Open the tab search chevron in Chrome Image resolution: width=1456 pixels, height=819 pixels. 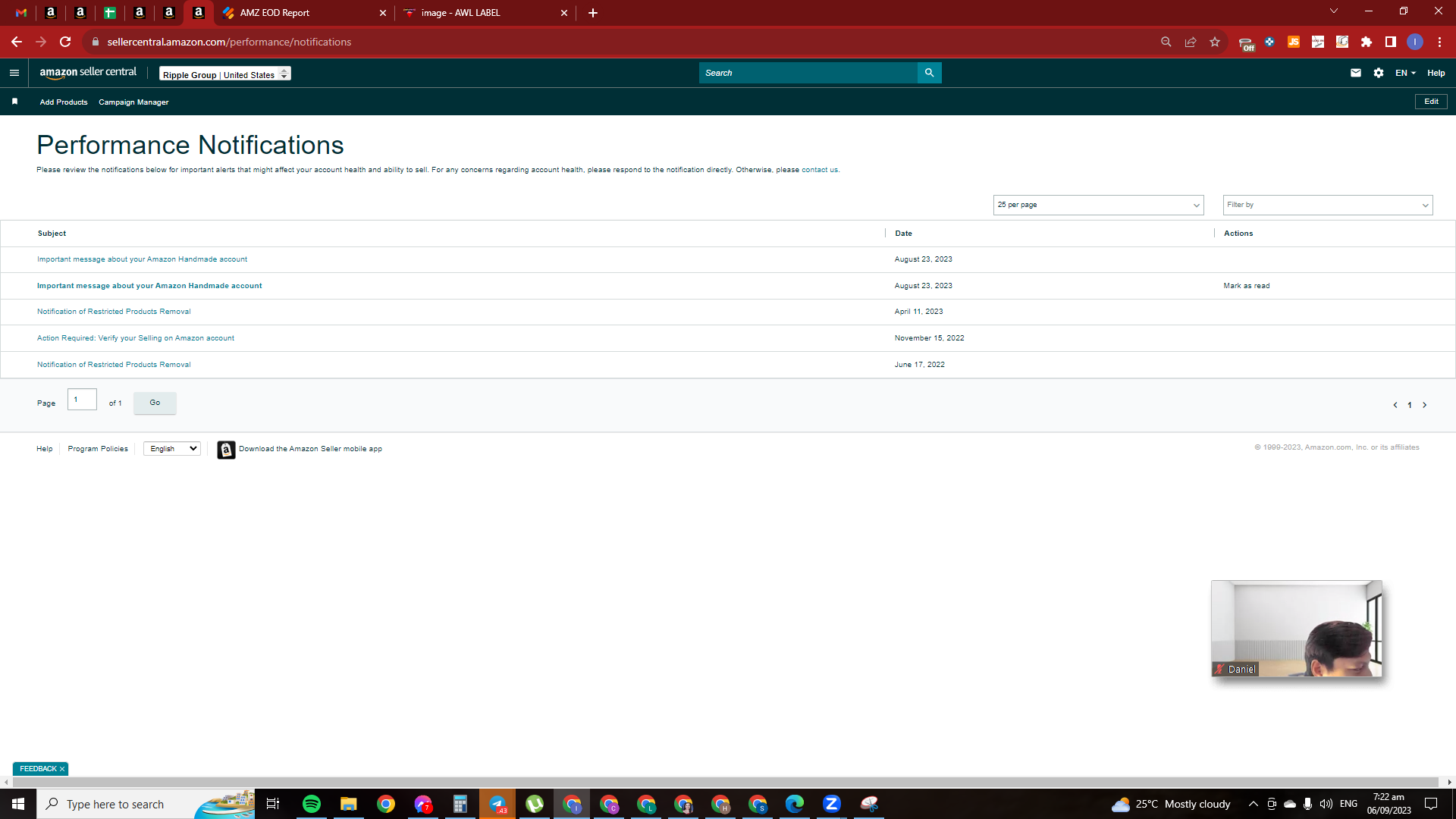click(x=1334, y=11)
